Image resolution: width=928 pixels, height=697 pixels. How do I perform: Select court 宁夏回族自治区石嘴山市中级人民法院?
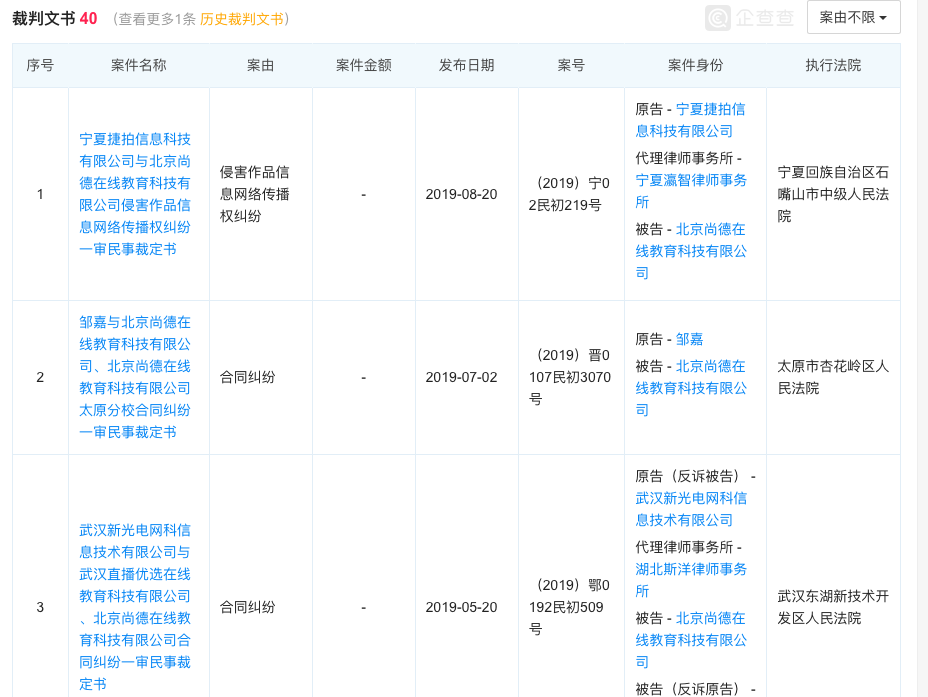point(833,194)
